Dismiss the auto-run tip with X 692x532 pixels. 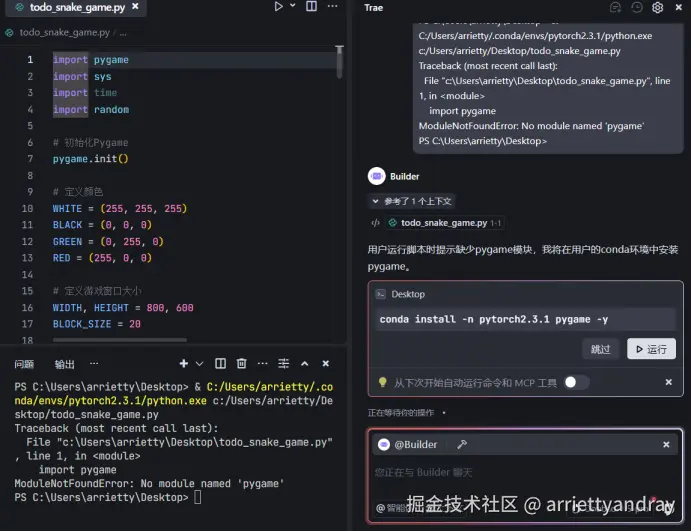click(x=669, y=382)
